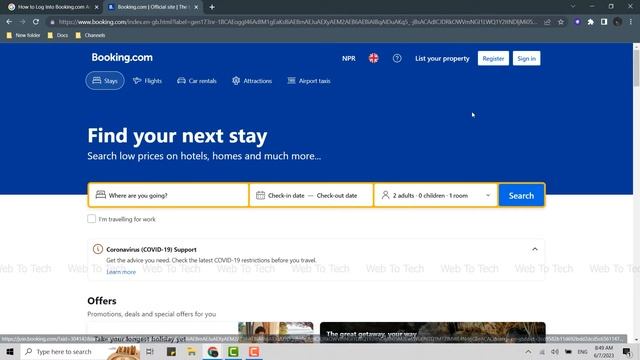Bookmark this page with star icon

(561, 22)
